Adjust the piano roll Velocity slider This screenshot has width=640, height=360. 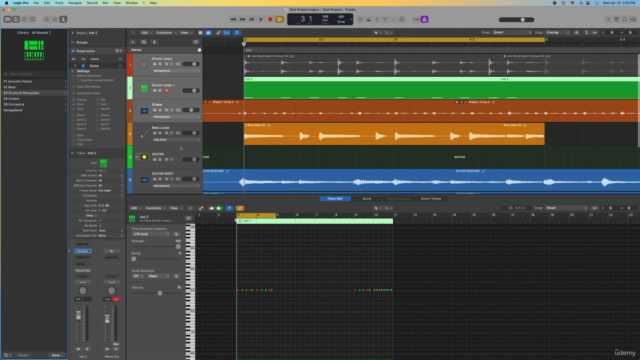[x=156, y=293]
